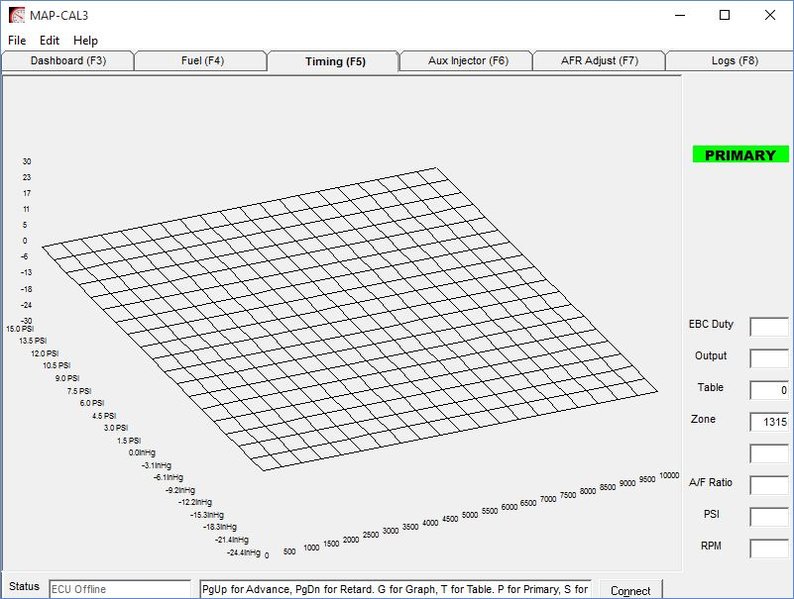Click the 2500 RPM axis label
The image size is (794, 599).
pyautogui.click(x=371, y=535)
